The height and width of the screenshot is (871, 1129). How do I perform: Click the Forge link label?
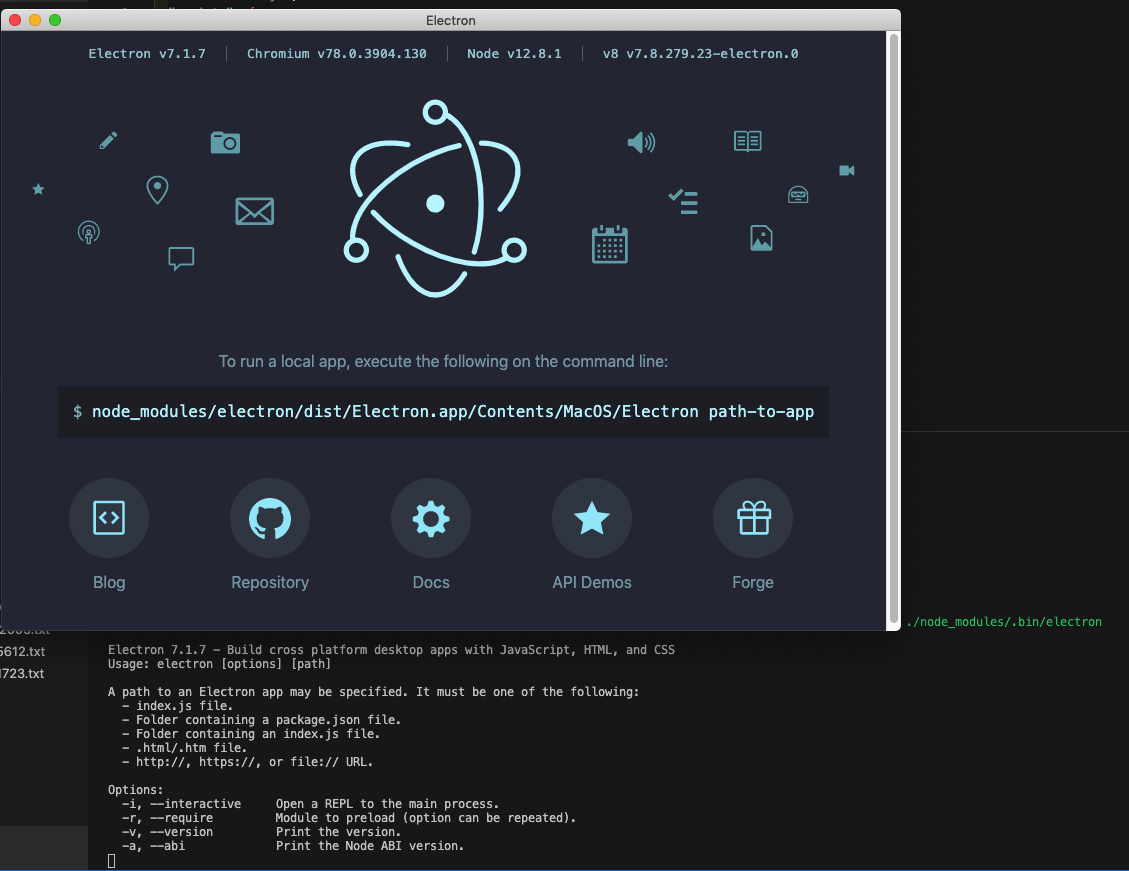coord(753,582)
